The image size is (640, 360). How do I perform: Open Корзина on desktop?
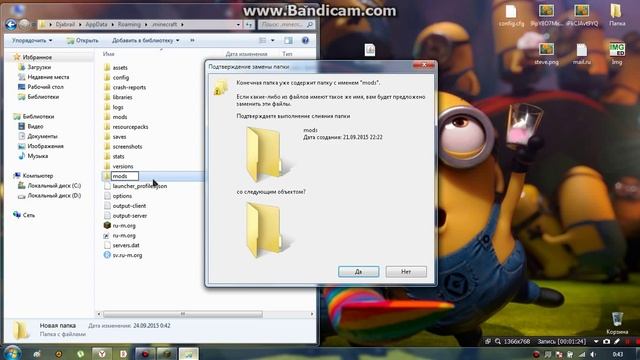[617, 323]
